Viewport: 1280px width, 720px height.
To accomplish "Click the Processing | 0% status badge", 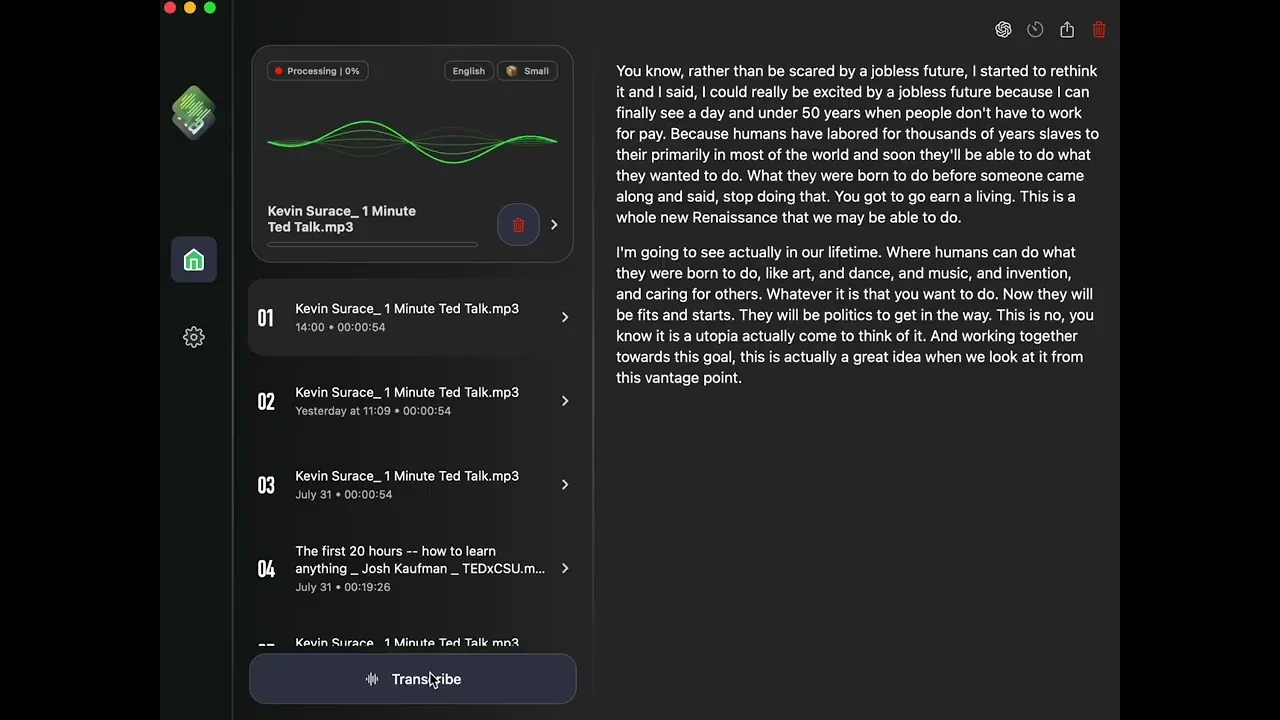I will coord(317,71).
